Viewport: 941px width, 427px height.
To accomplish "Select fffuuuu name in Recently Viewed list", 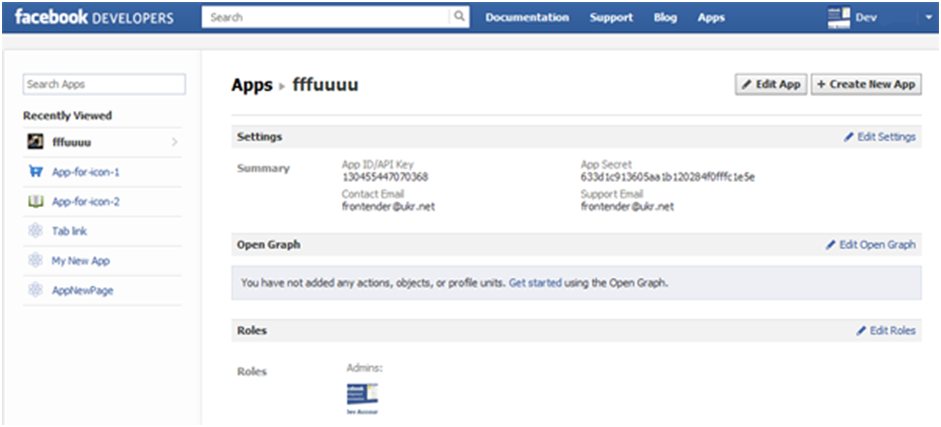I will tap(72, 143).
